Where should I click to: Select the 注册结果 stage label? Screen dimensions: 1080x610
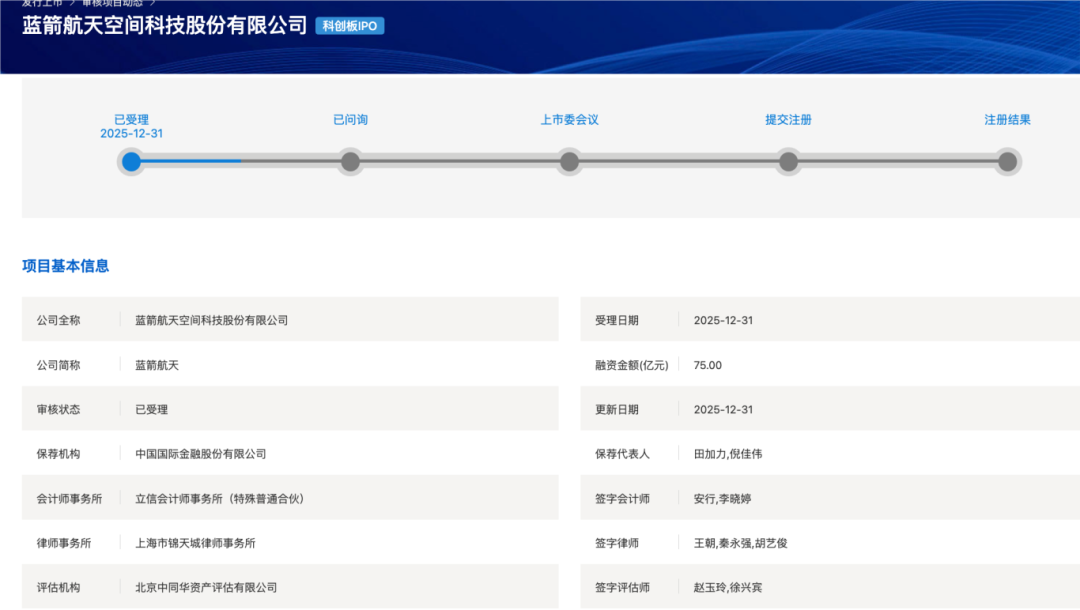(x=1008, y=120)
